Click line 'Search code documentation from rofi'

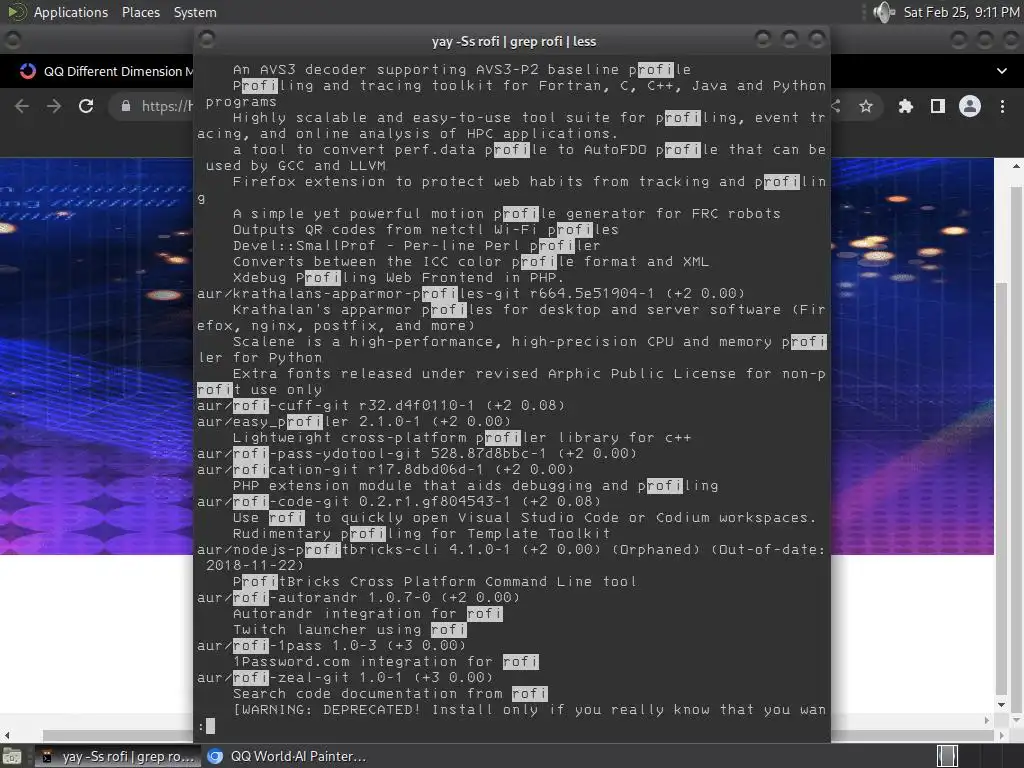[390, 694]
